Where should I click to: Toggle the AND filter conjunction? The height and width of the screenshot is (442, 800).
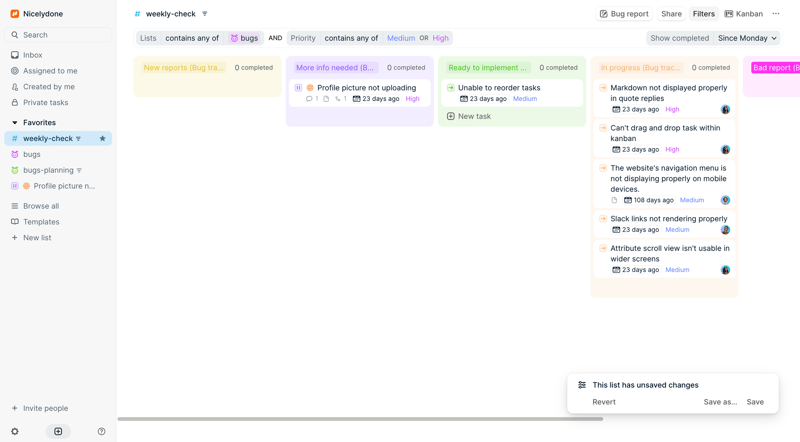(x=275, y=38)
